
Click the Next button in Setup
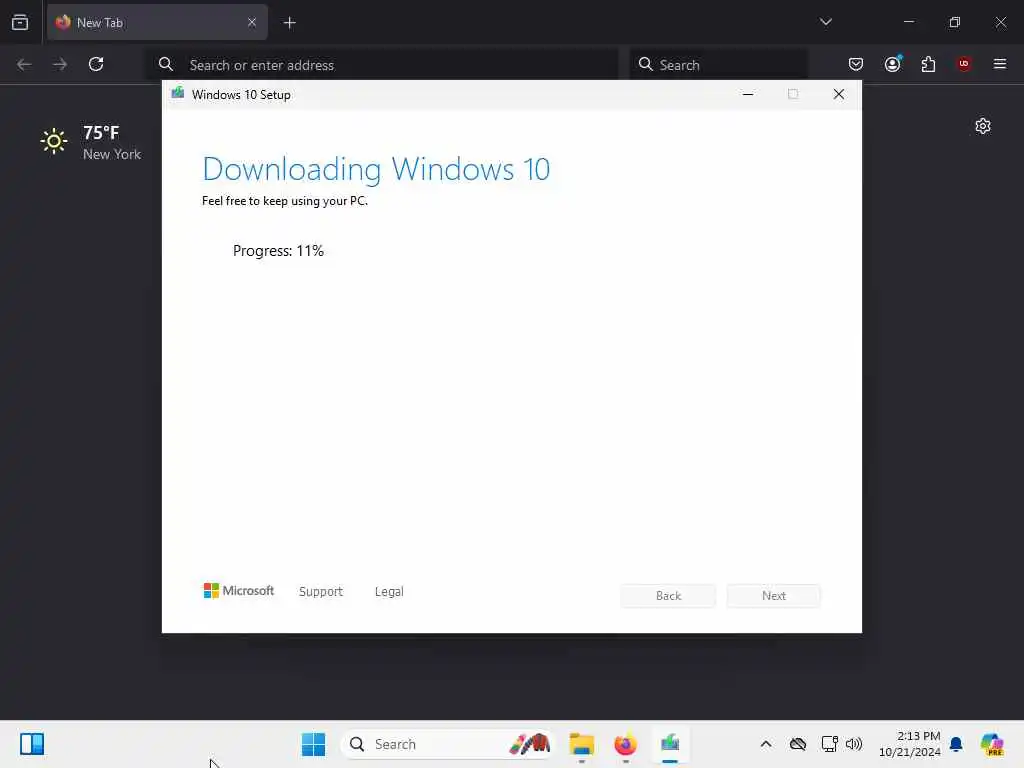[x=774, y=596]
